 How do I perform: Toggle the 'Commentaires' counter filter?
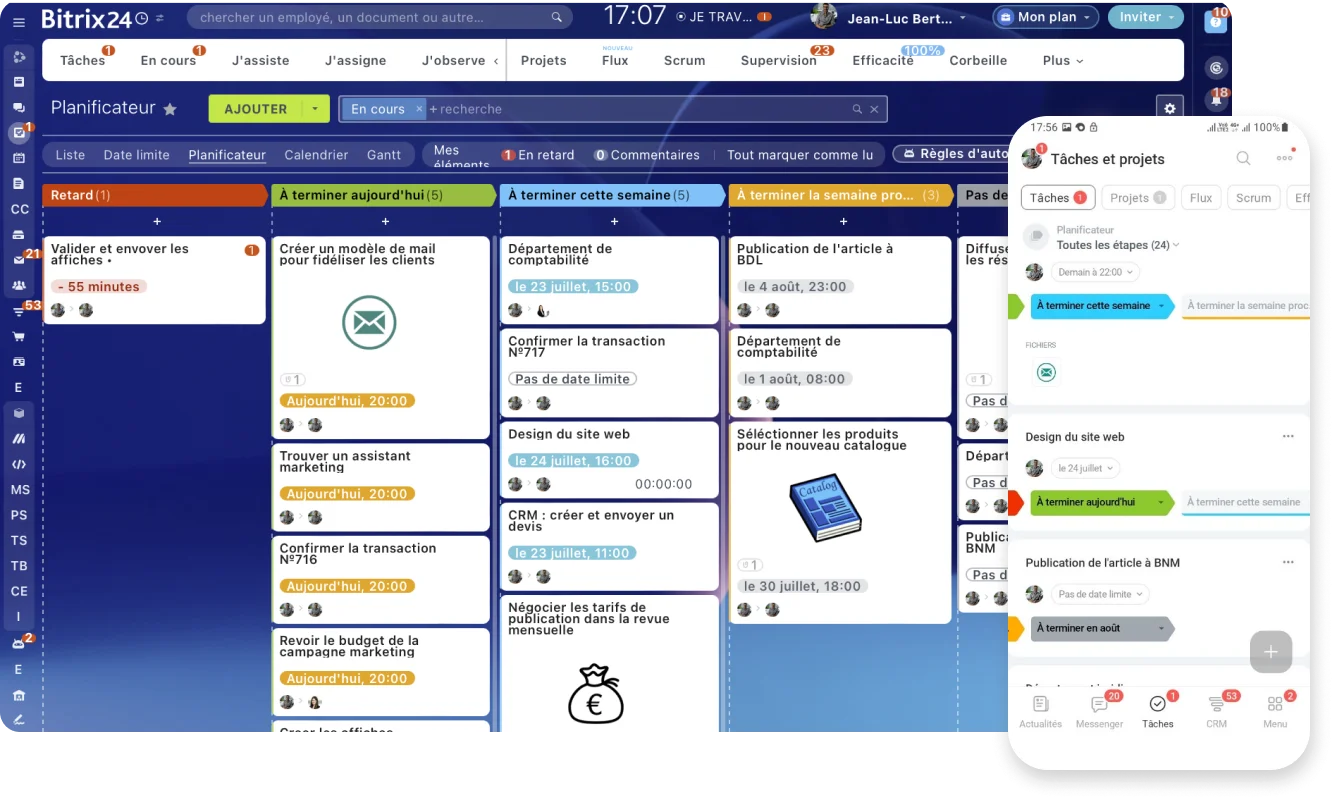pyautogui.click(x=646, y=155)
